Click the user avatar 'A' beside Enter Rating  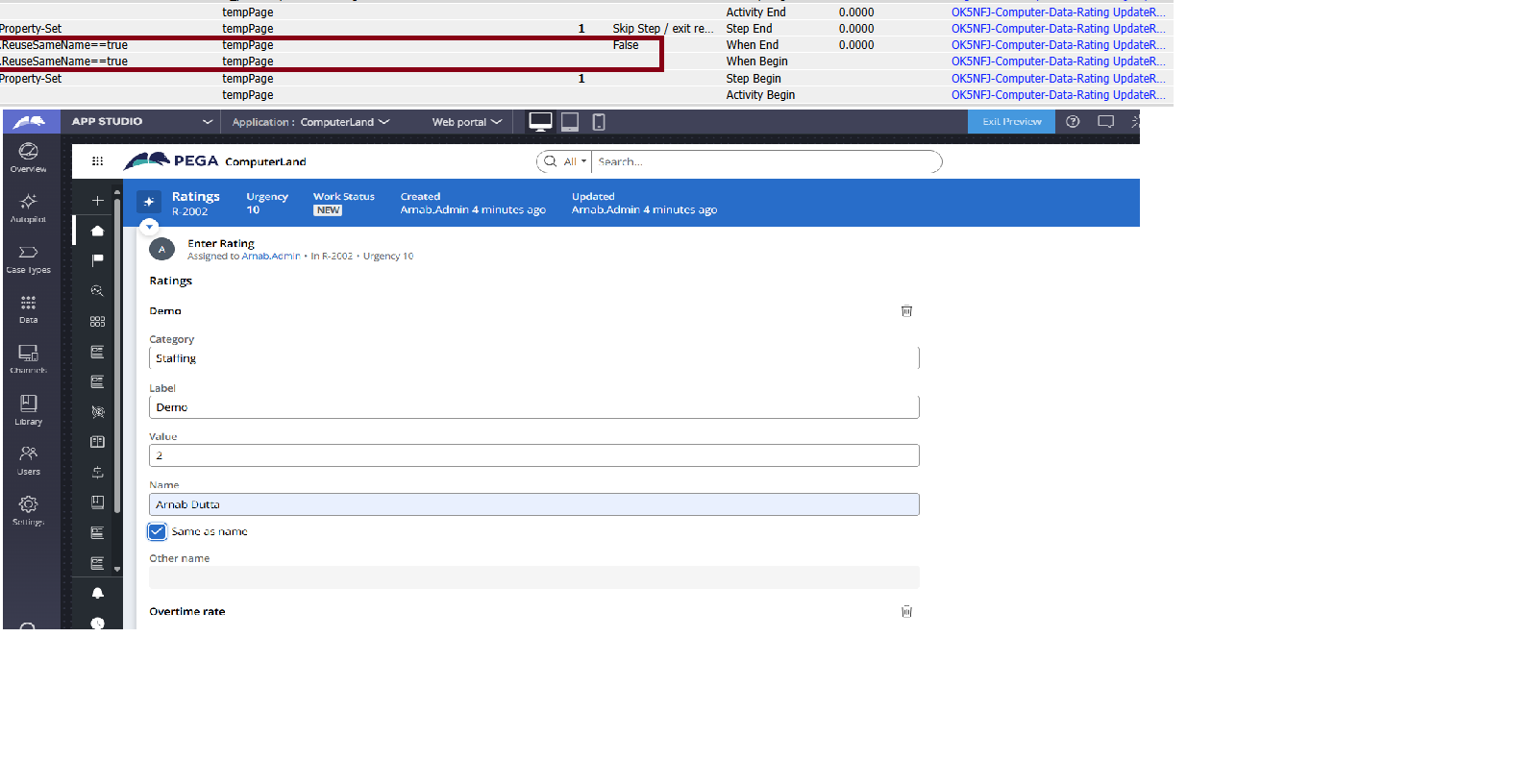coord(161,249)
